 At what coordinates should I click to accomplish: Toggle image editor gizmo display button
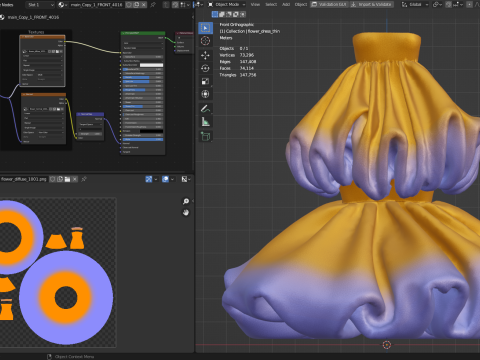[x=149, y=179]
